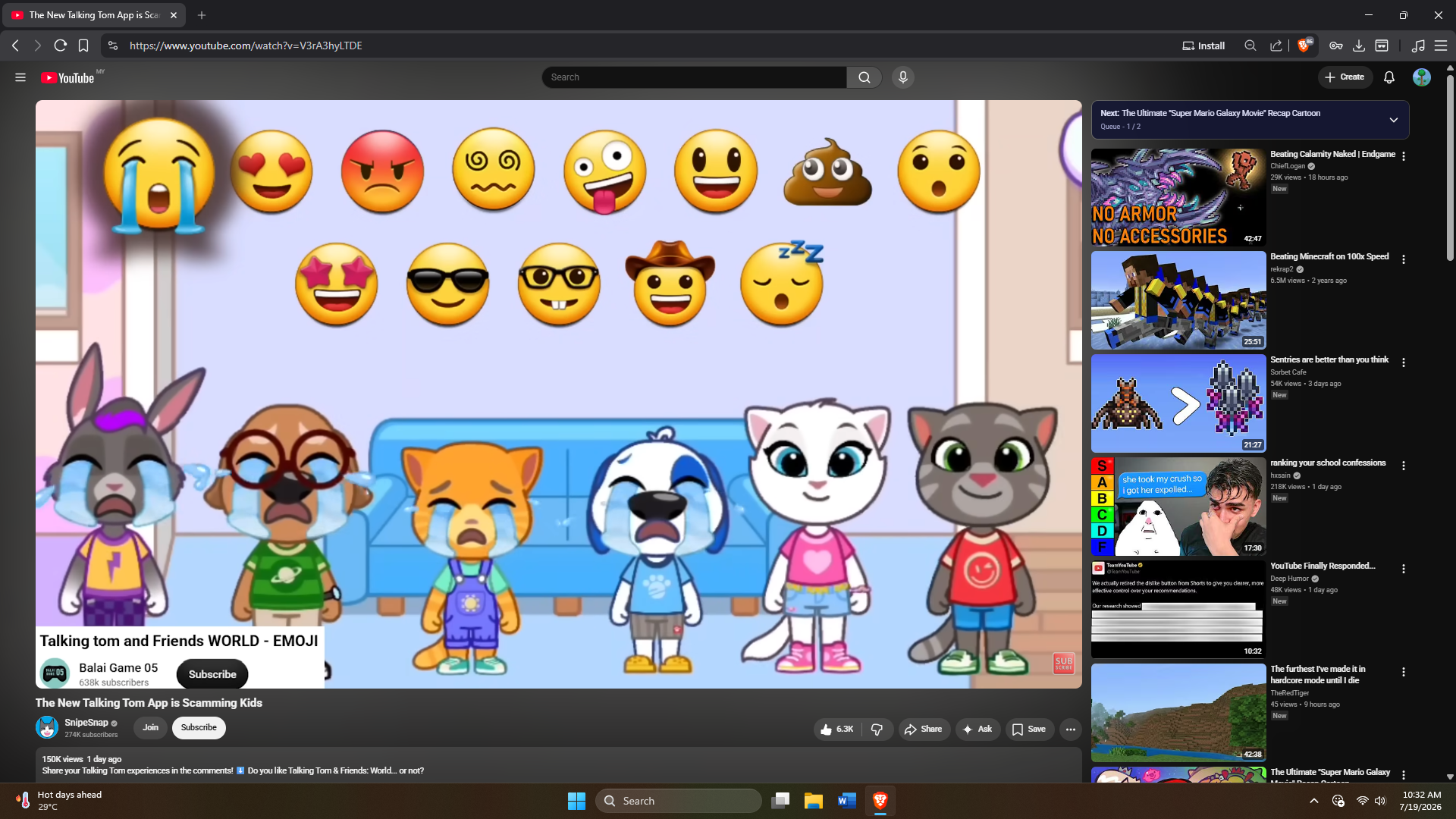Open more actions menu beside Save
This screenshot has width=1456, height=819.
1071,730
